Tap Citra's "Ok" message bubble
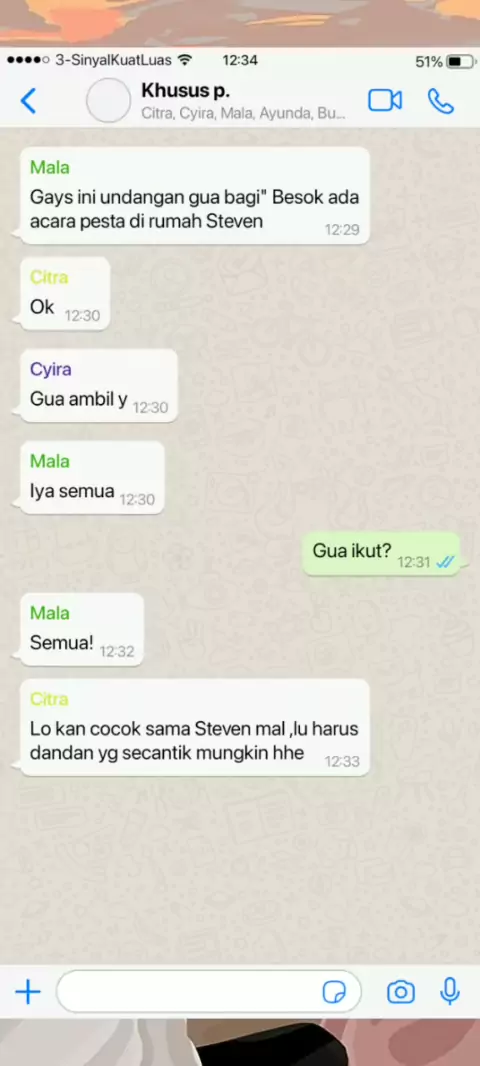The image size is (480, 1066). click(65, 294)
